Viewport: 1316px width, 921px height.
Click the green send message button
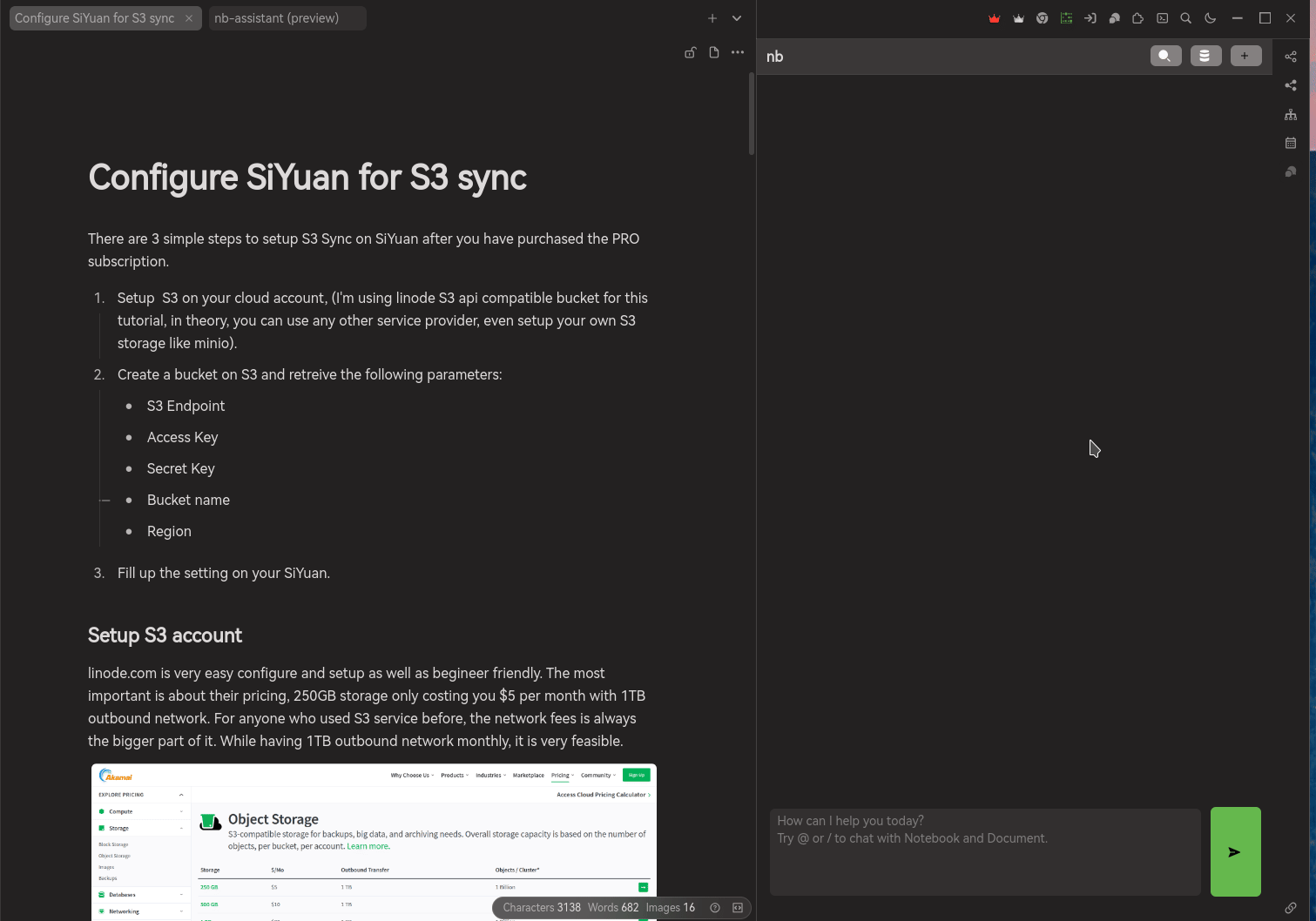pyautogui.click(x=1235, y=852)
